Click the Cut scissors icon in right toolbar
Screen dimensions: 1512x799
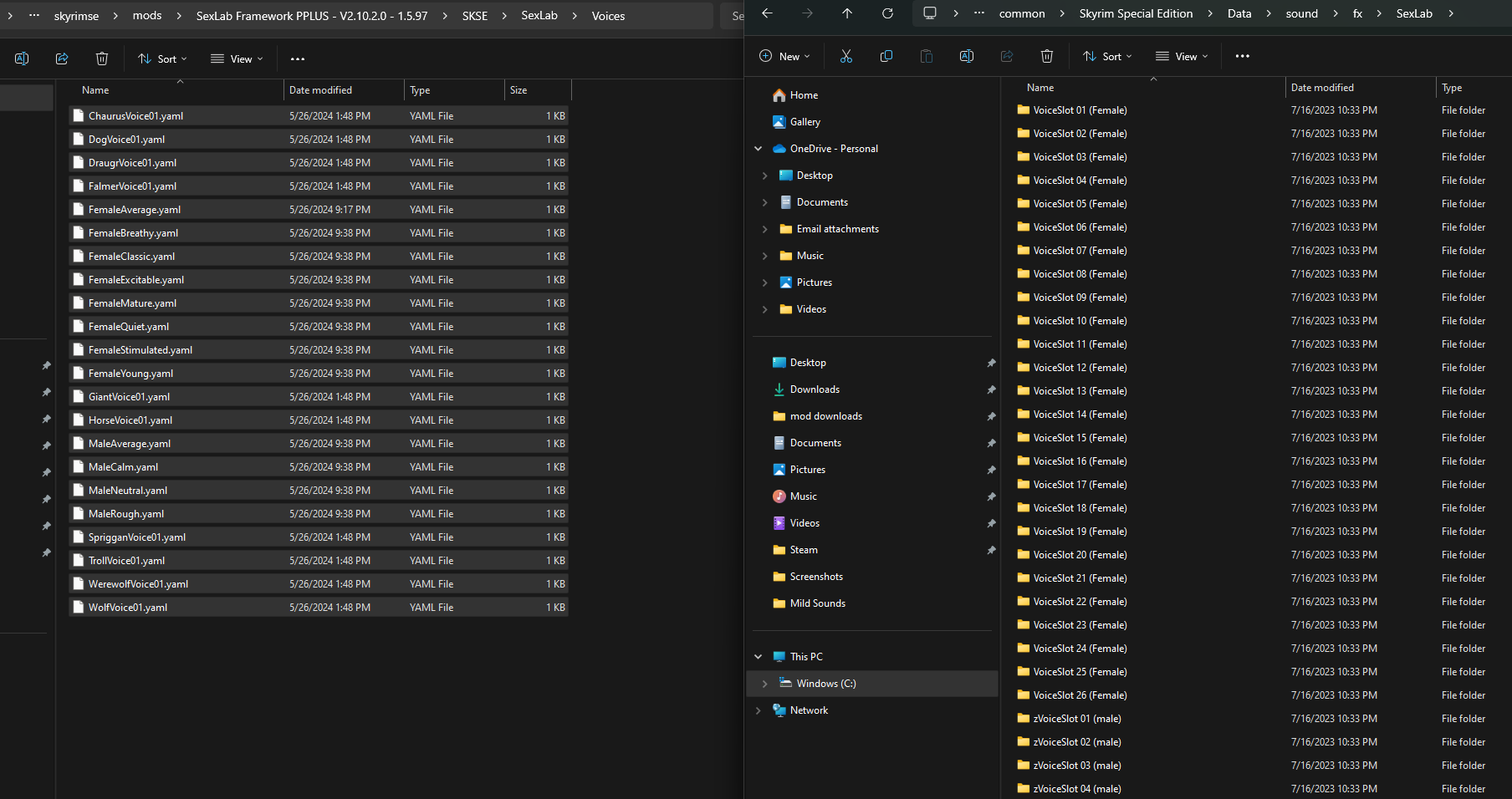click(x=845, y=56)
